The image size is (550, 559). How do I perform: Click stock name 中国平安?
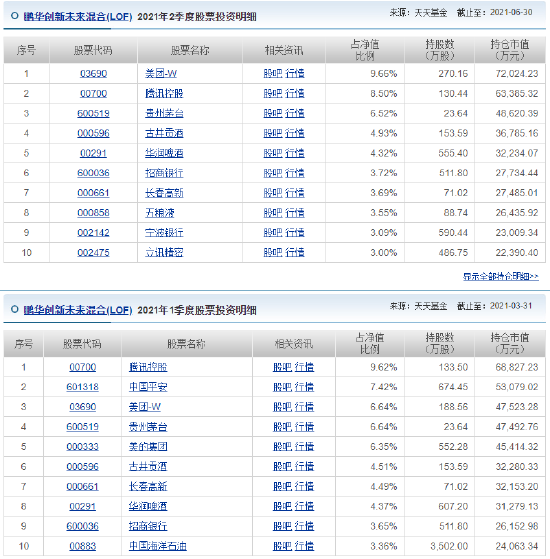pyautogui.click(x=148, y=387)
